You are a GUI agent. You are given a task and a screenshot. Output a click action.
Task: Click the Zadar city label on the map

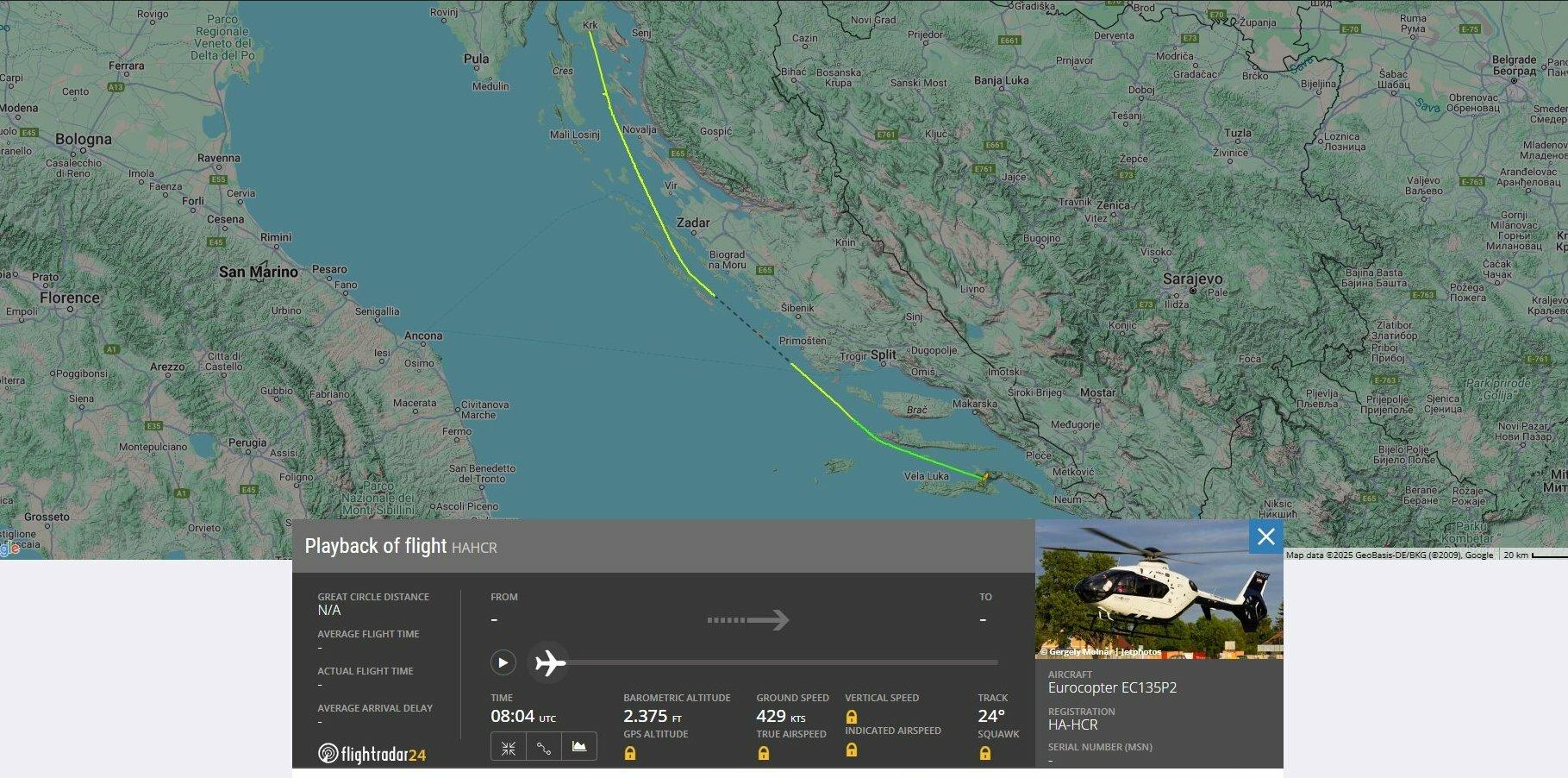click(x=693, y=223)
